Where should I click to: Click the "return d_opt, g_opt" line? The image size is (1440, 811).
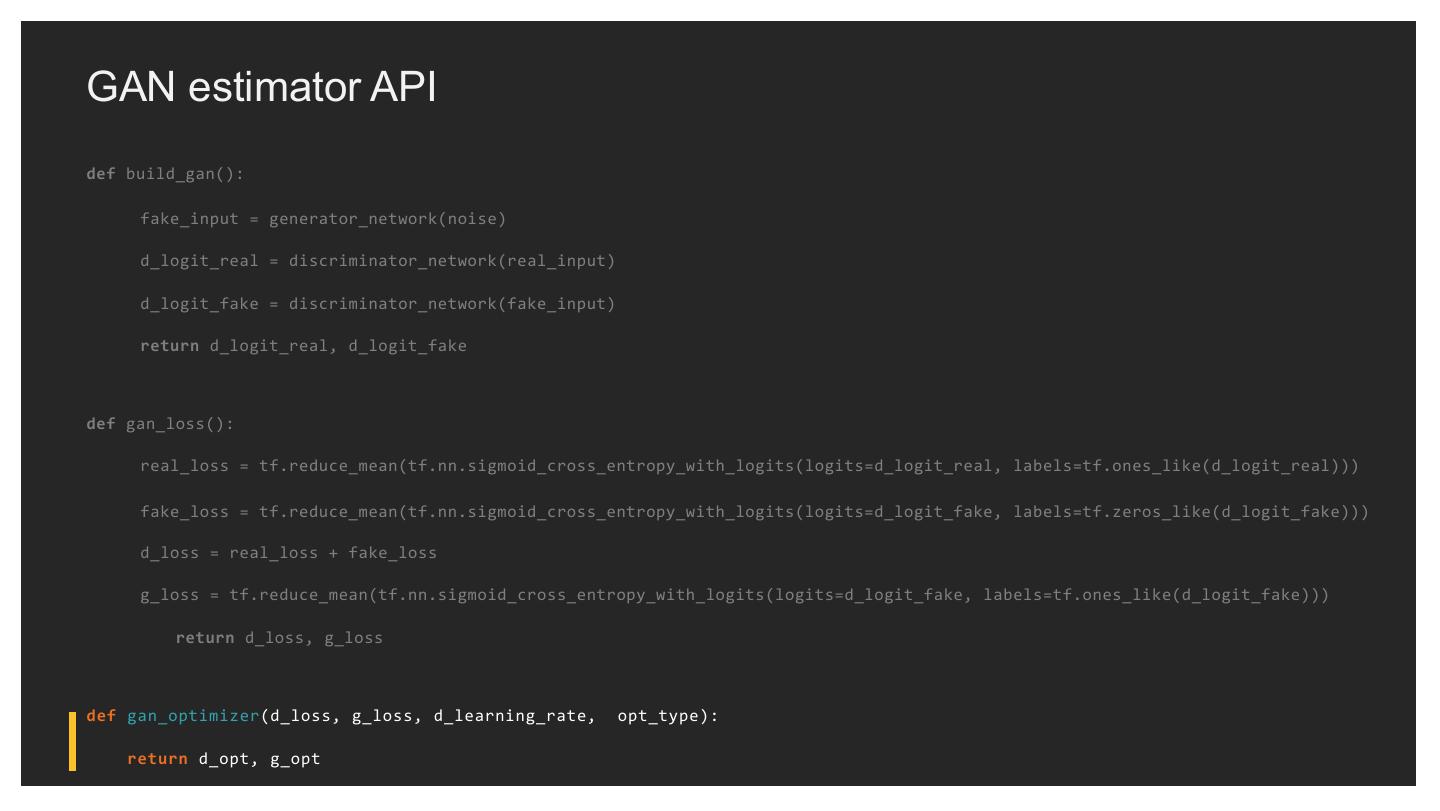click(224, 758)
